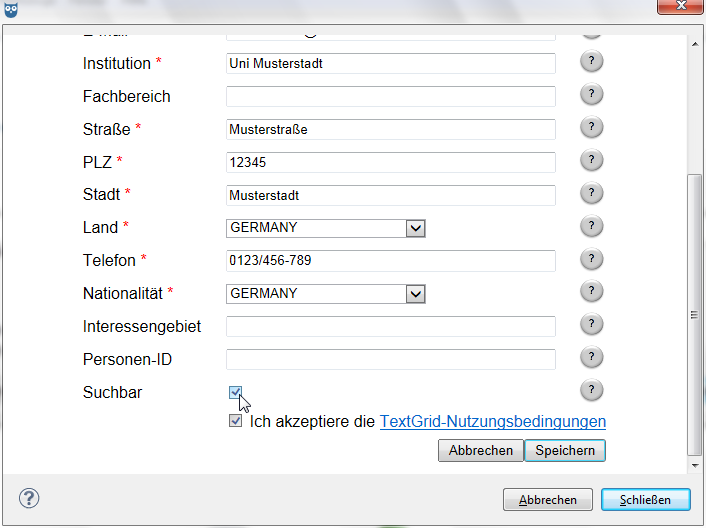Uncheck the Ich akzeptiere die Nutzungsbedingungen checkbox
This screenshot has width=706, height=528.
click(235, 422)
